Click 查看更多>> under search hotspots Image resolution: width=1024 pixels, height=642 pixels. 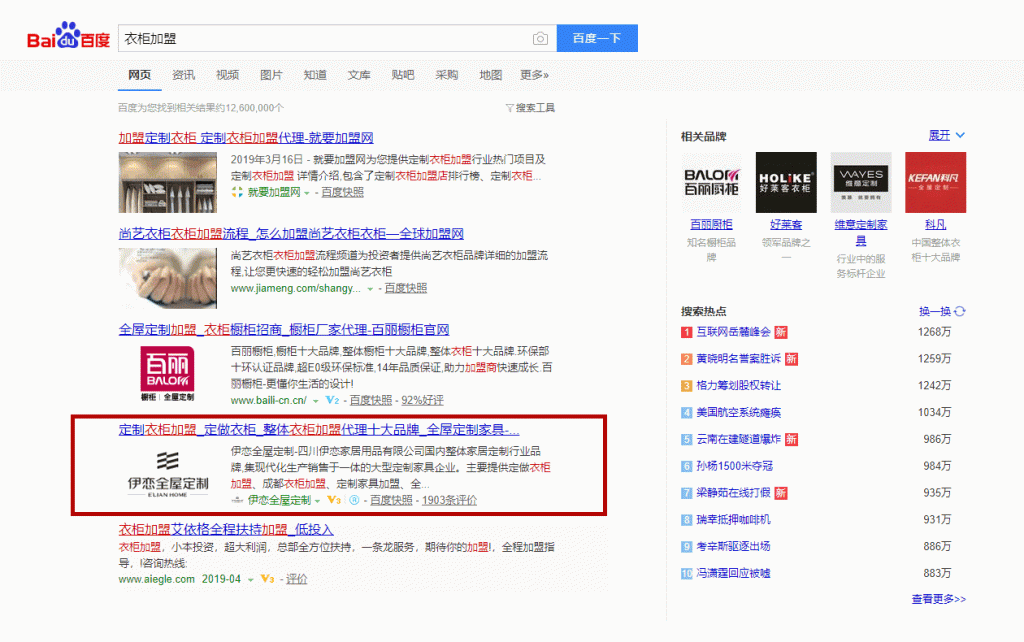click(x=938, y=600)
